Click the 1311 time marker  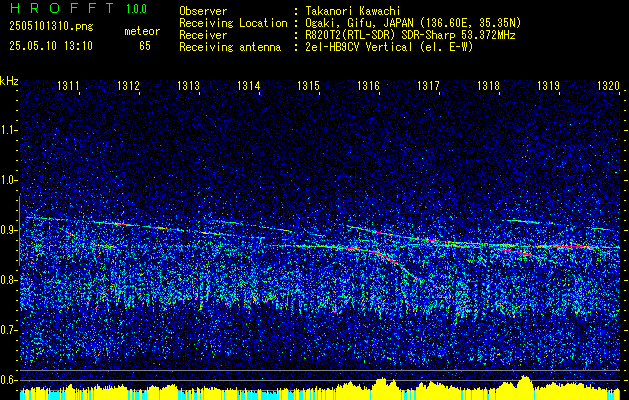(68, 85)
